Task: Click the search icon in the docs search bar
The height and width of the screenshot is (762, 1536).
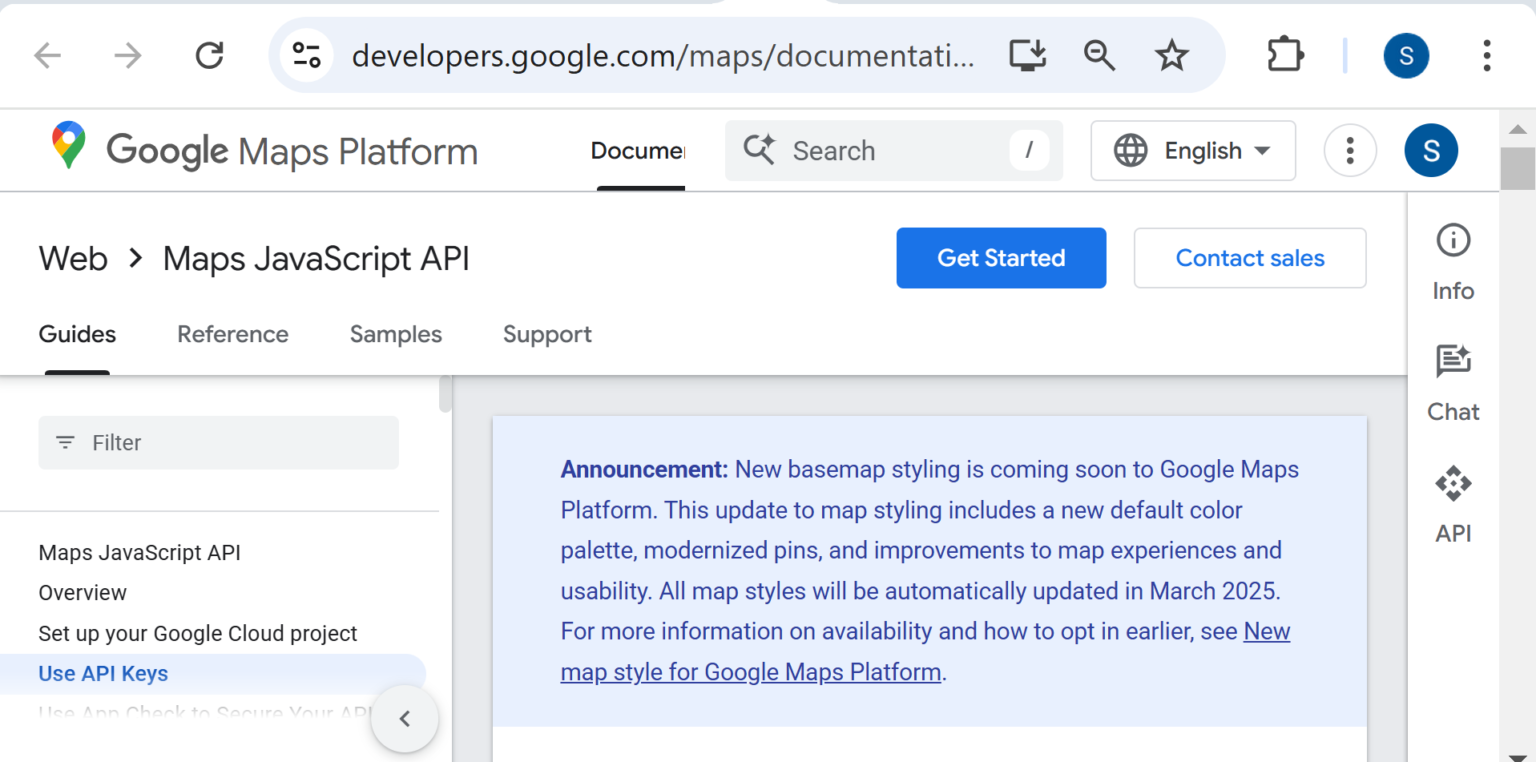Action: [x=759, y=150]
